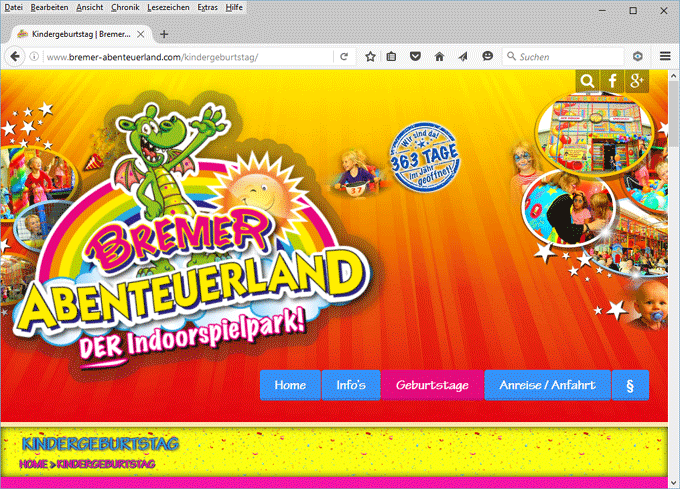Click the page vertical scrollbar thumb
The image size is (680, 489).
coord(673,114)
